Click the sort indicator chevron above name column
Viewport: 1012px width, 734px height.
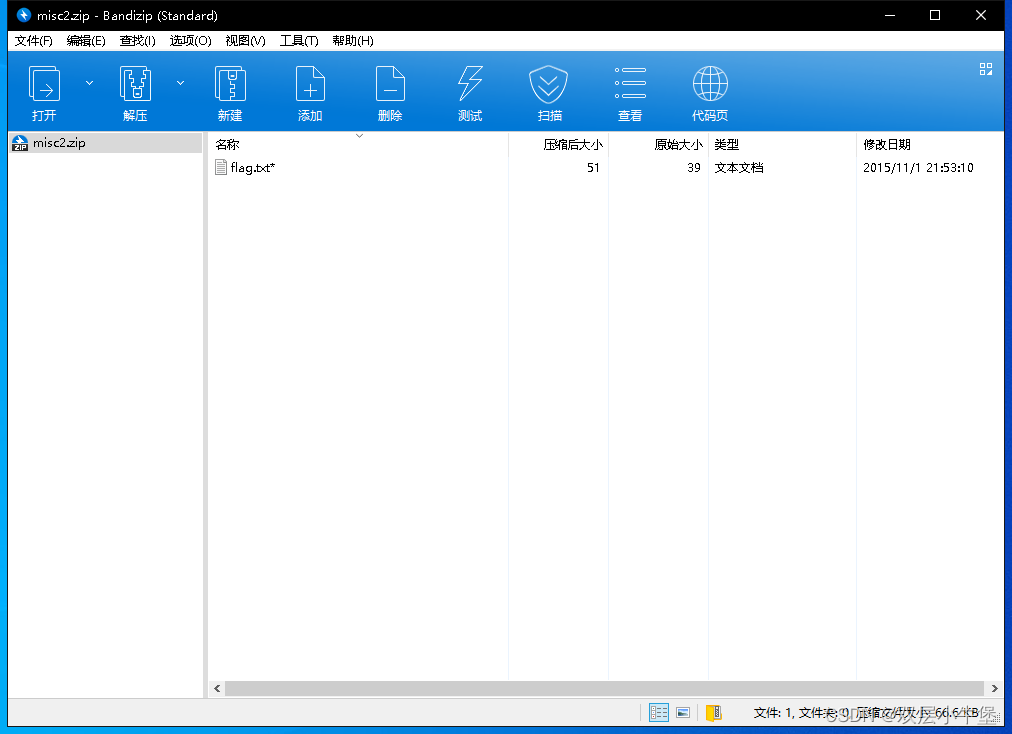[359, 136]
